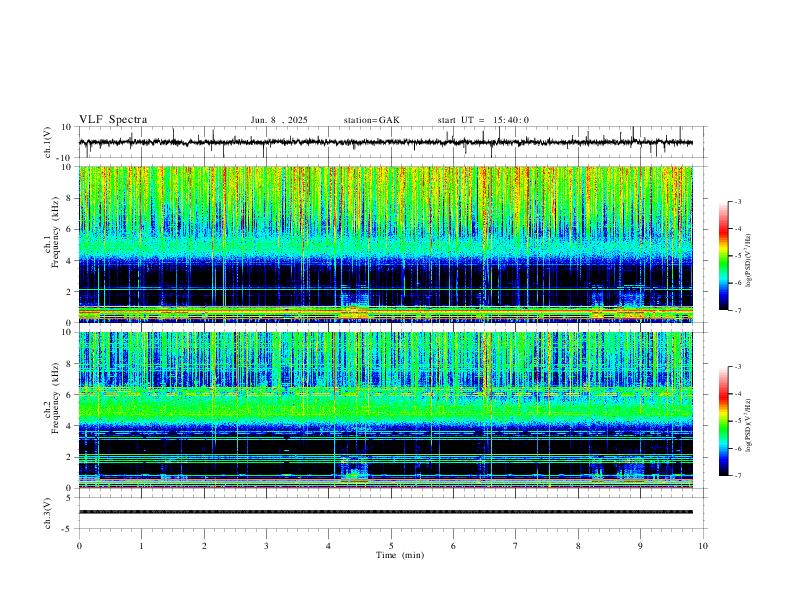Click tick "3" on the Time axis
This screenshot has width=792, height=612.
[x=266, y=546]
